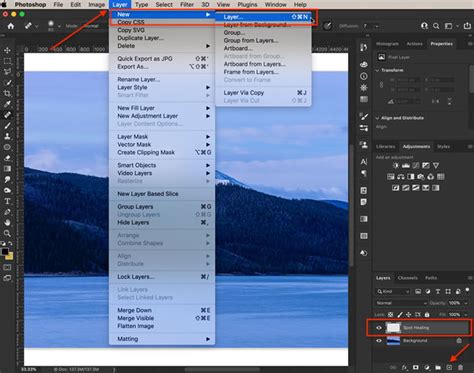Collapse the Transform section

377,70
